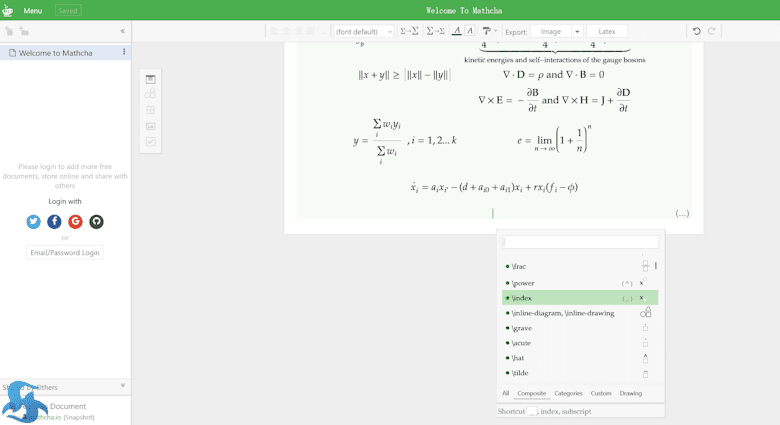
Task: Select the highlighted \index suggestion
Action: click(x=580, y=298)
